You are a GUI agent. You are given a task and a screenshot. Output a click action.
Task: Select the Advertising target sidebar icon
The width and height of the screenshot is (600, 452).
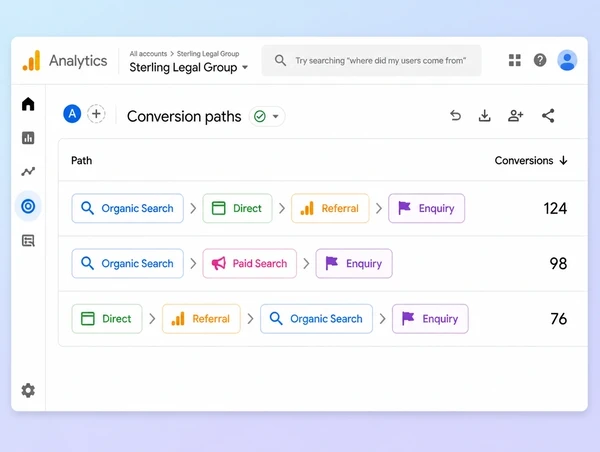point(28,206)
